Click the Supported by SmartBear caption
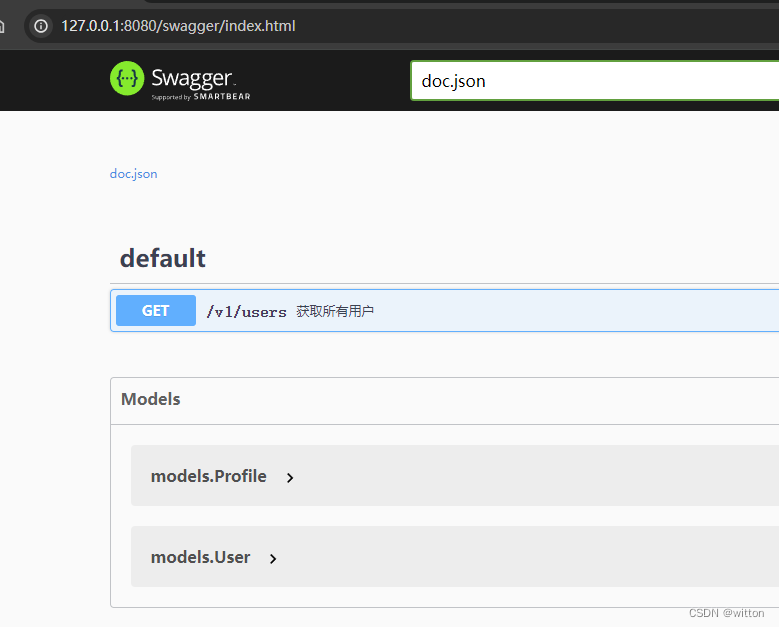The width and height of the screenshot is (779, 627). point(200,97)
